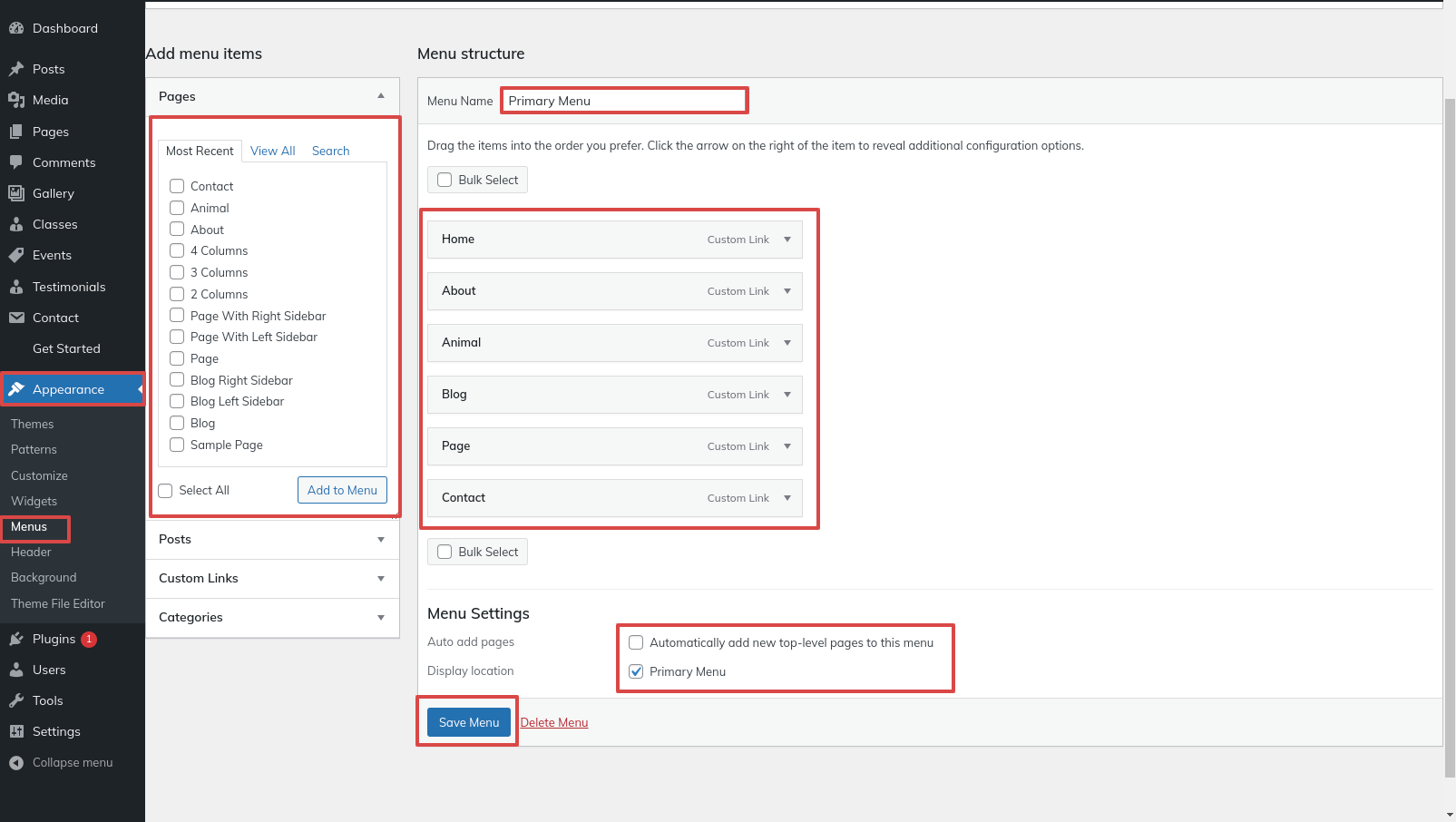The height and width of the screenshot is (822, 1456).
Task: Expand the Custom Links accordion panel
Action: coord(381,579)
